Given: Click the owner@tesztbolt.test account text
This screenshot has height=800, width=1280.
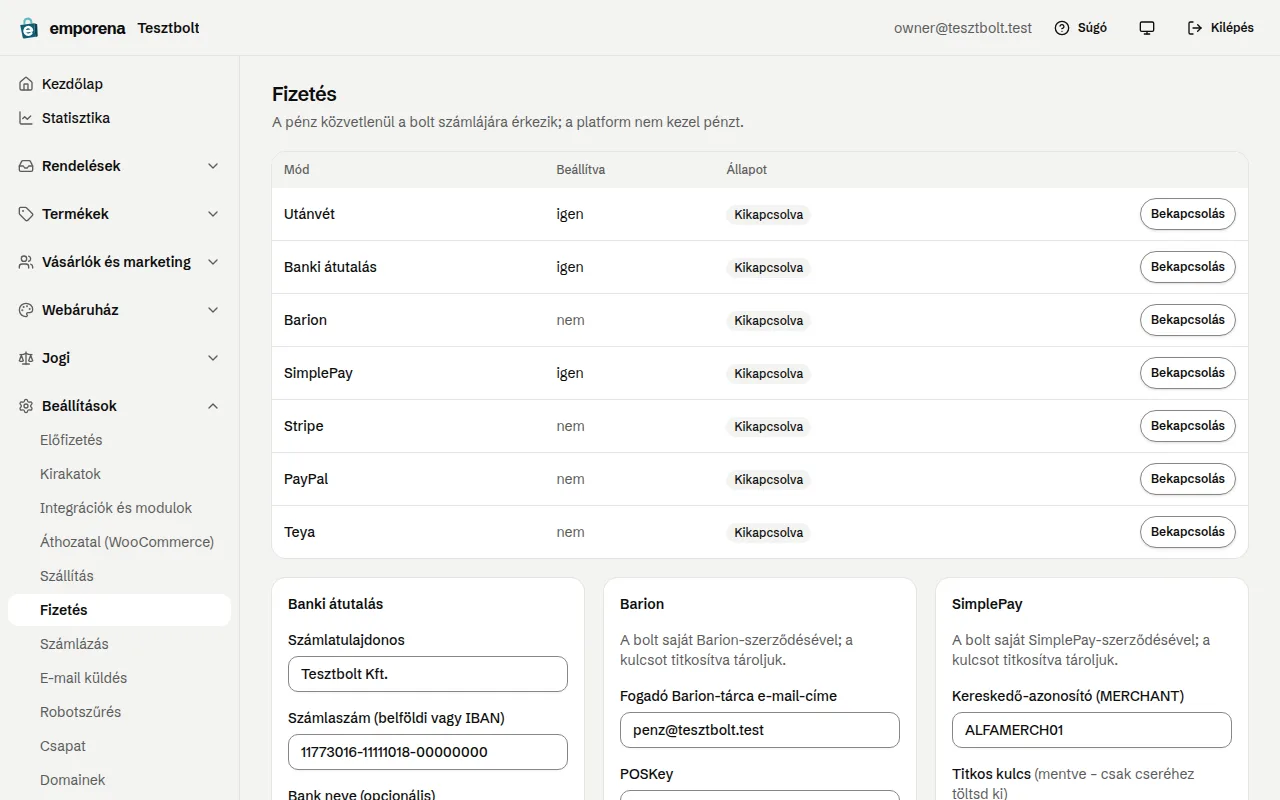Looking at the screenshot, I should pyautogui.click(x=963, y=28).
